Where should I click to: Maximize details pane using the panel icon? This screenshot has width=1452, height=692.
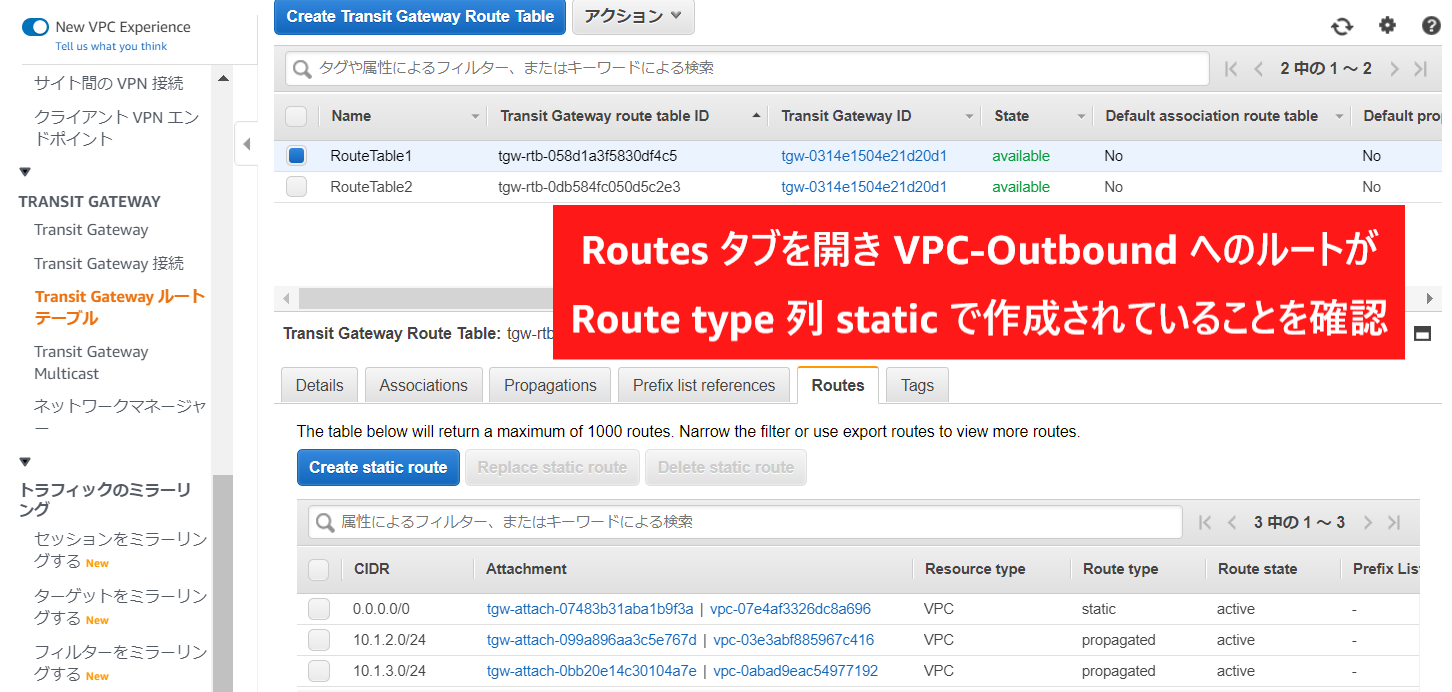point(1422,334)
